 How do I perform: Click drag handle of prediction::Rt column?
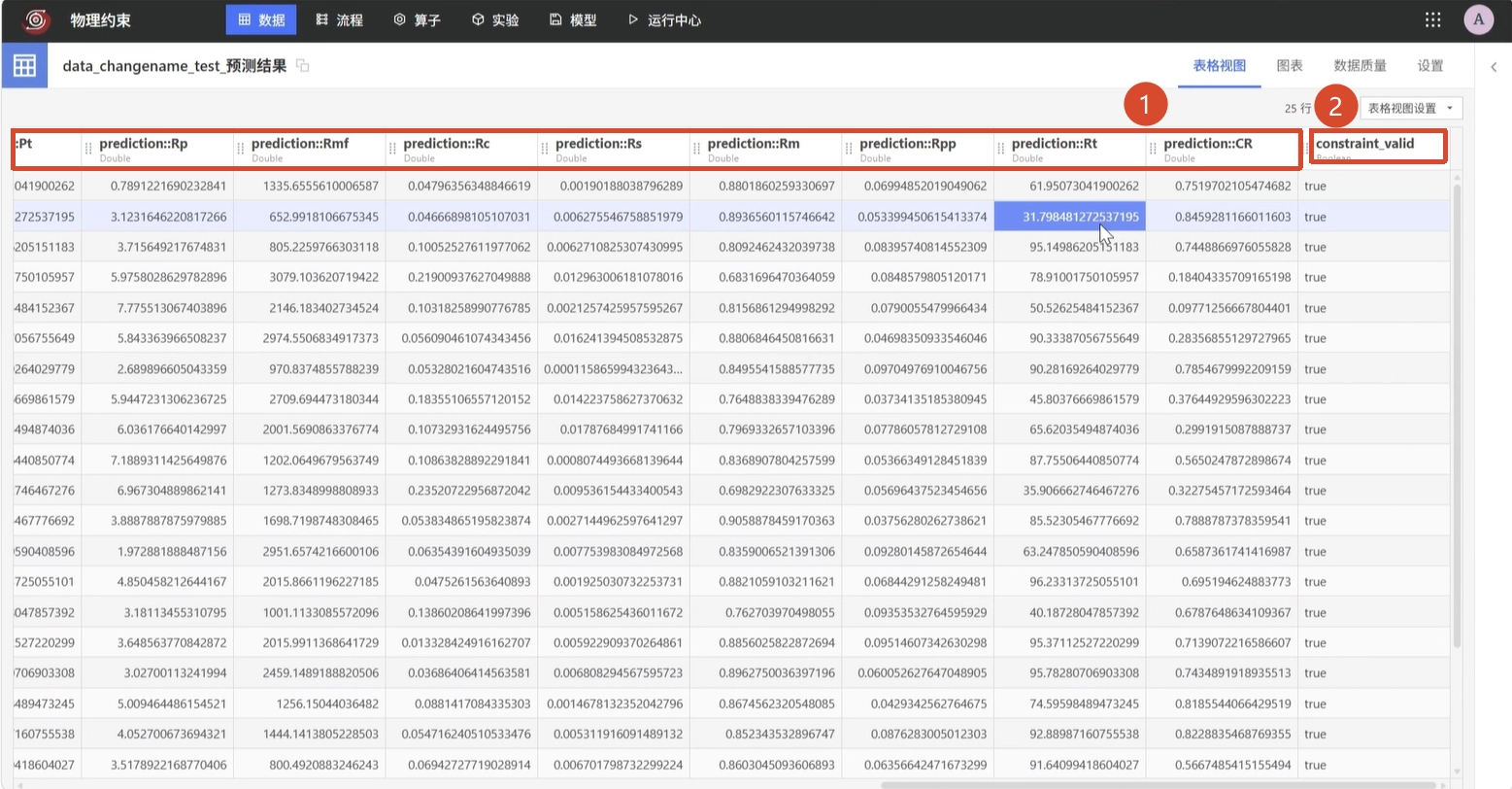1001,149
